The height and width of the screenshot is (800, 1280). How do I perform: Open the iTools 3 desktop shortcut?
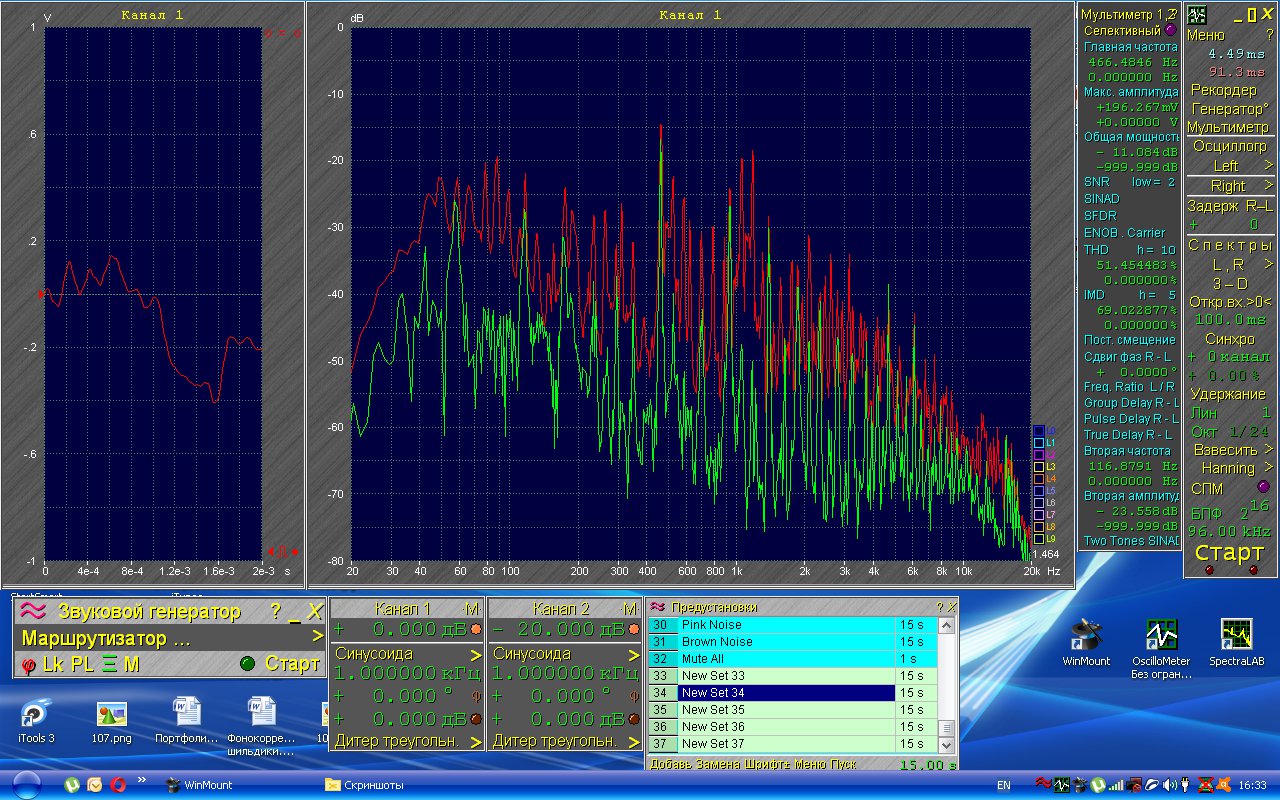point(36,720)
